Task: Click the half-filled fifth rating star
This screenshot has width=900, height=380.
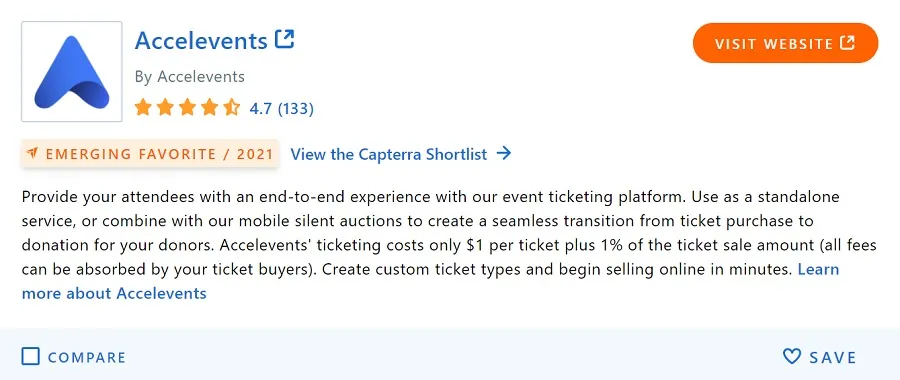Action: (232, 107)
